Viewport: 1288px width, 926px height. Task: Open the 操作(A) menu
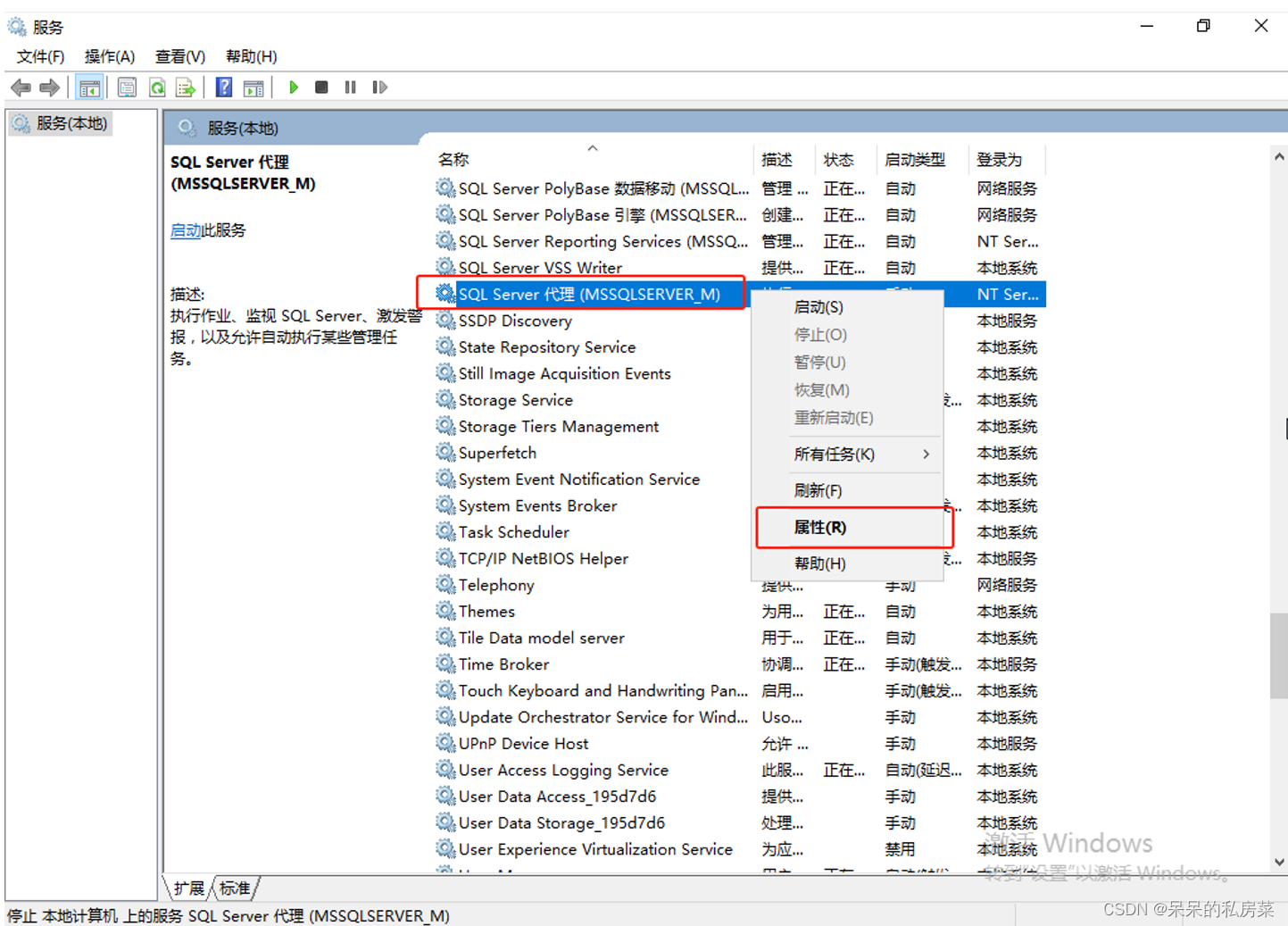pos(109,56)
